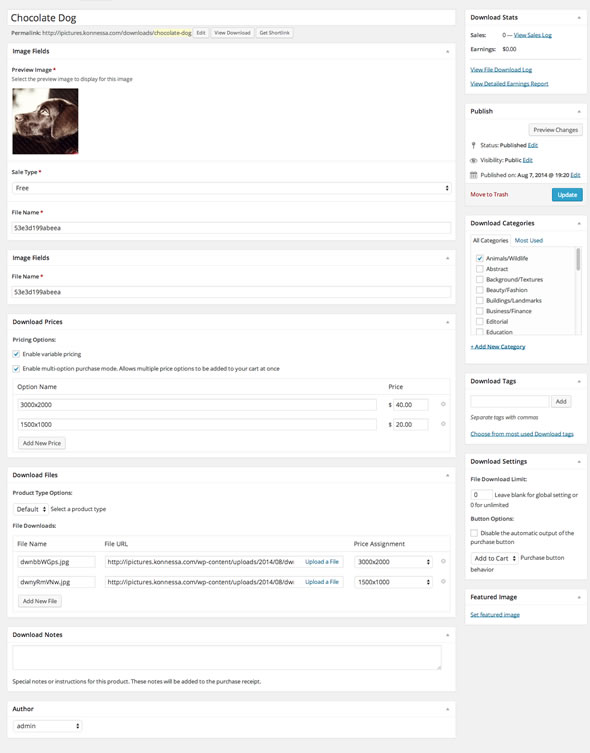The width and height of the screenshot is (590, 753).
Task: Select the All Categories tab
Action: point(490,240)
